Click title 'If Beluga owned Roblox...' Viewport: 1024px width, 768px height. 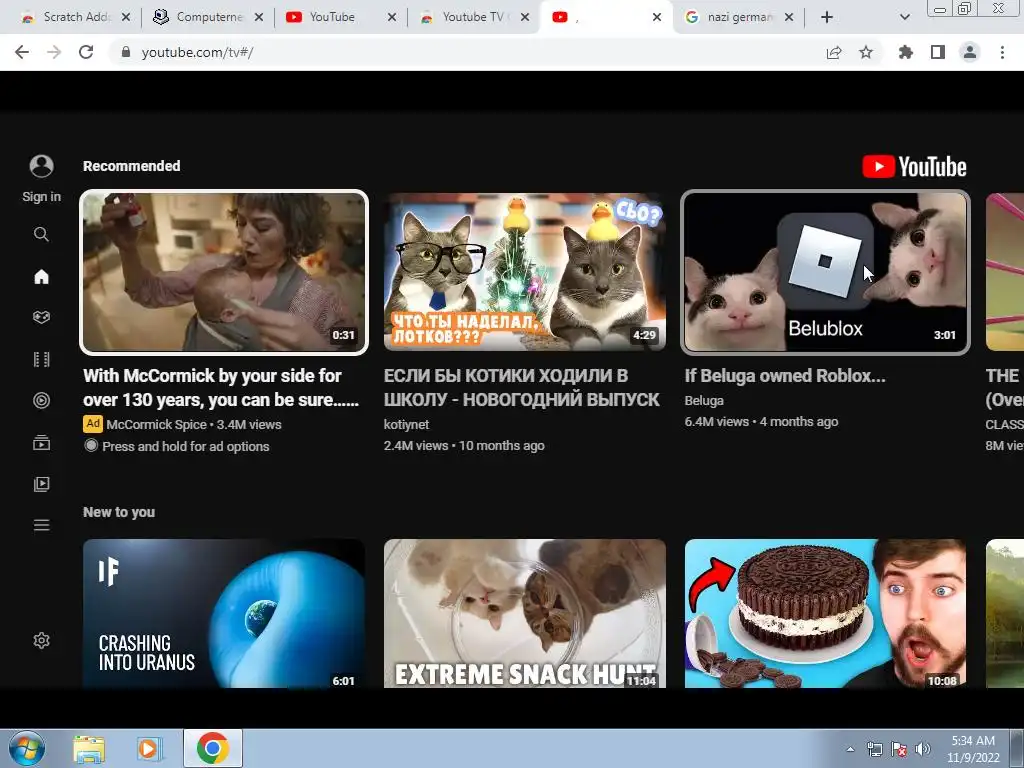coord(785,376)
